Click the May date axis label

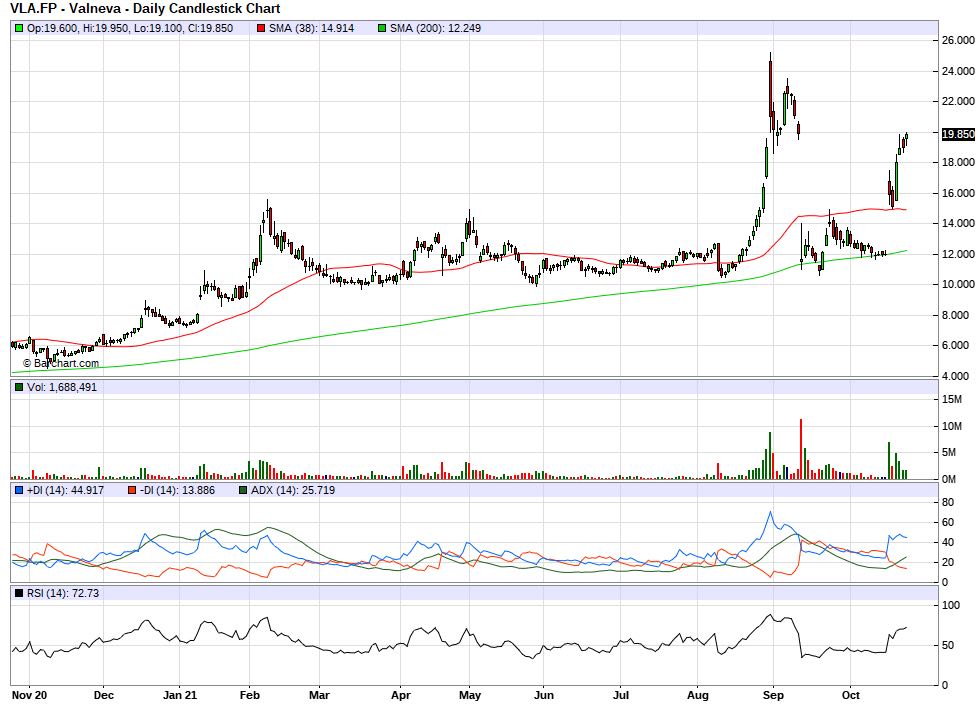point(470,695)
